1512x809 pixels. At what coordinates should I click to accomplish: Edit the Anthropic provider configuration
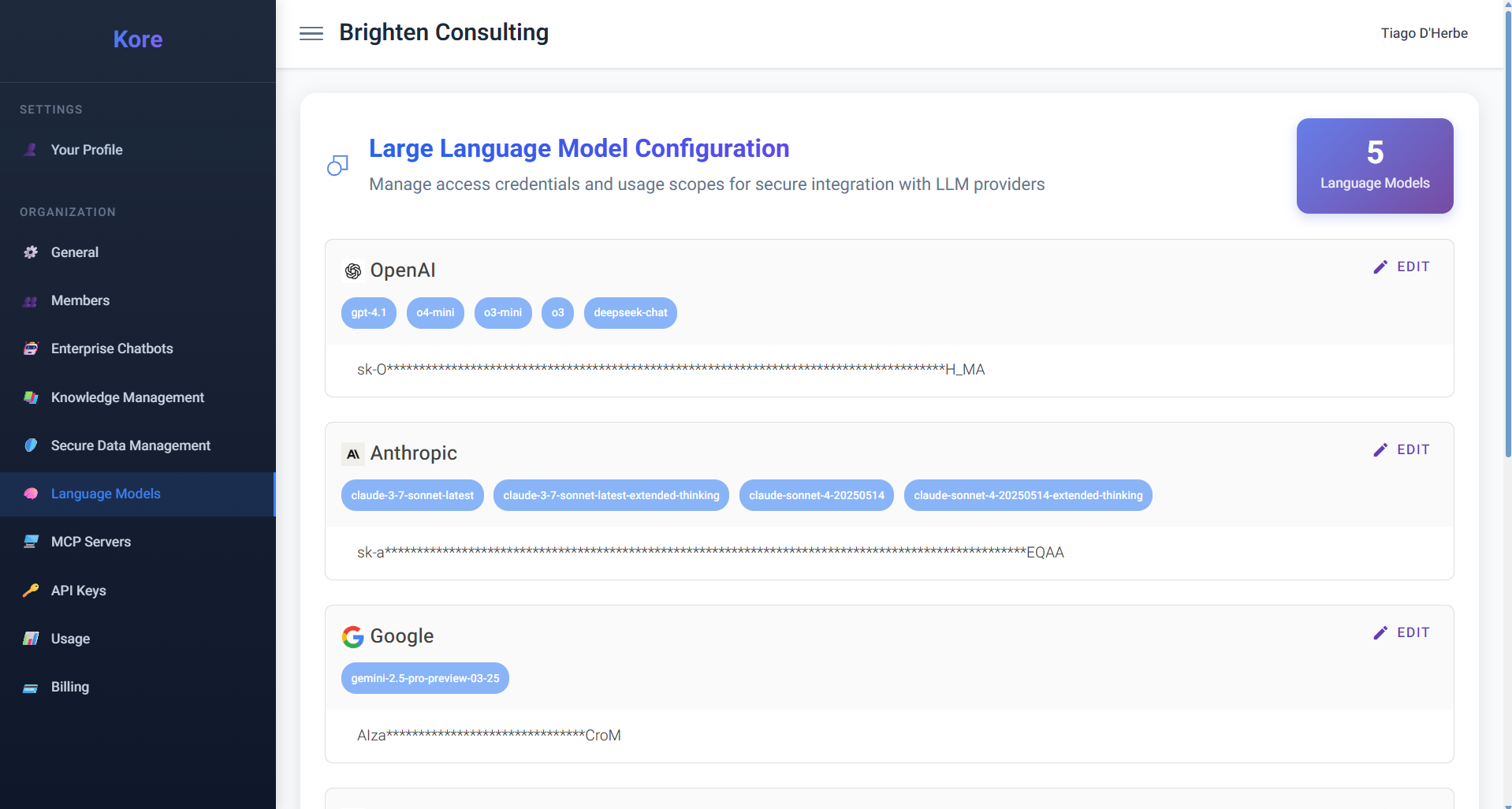pos(1402,449)
